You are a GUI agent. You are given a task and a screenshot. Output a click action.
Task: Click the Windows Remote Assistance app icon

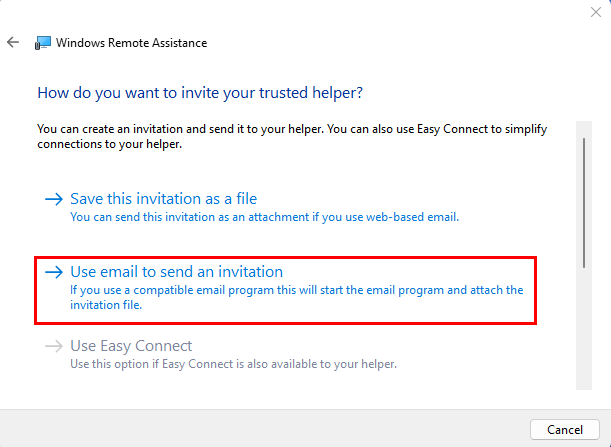click(43, 43)
